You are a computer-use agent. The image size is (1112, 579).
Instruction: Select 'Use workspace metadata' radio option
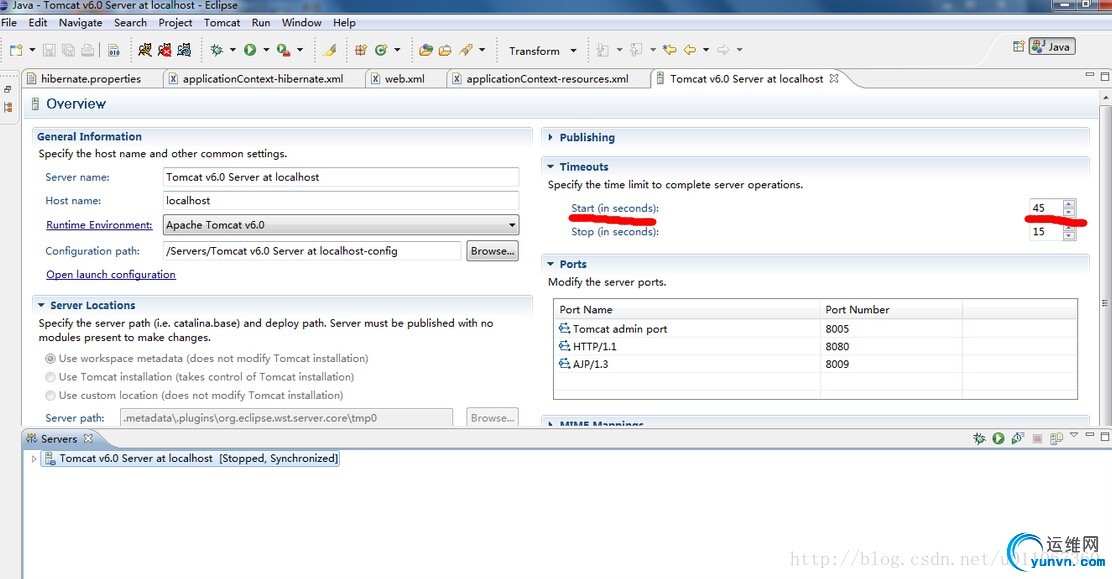(x=50, y=359)
